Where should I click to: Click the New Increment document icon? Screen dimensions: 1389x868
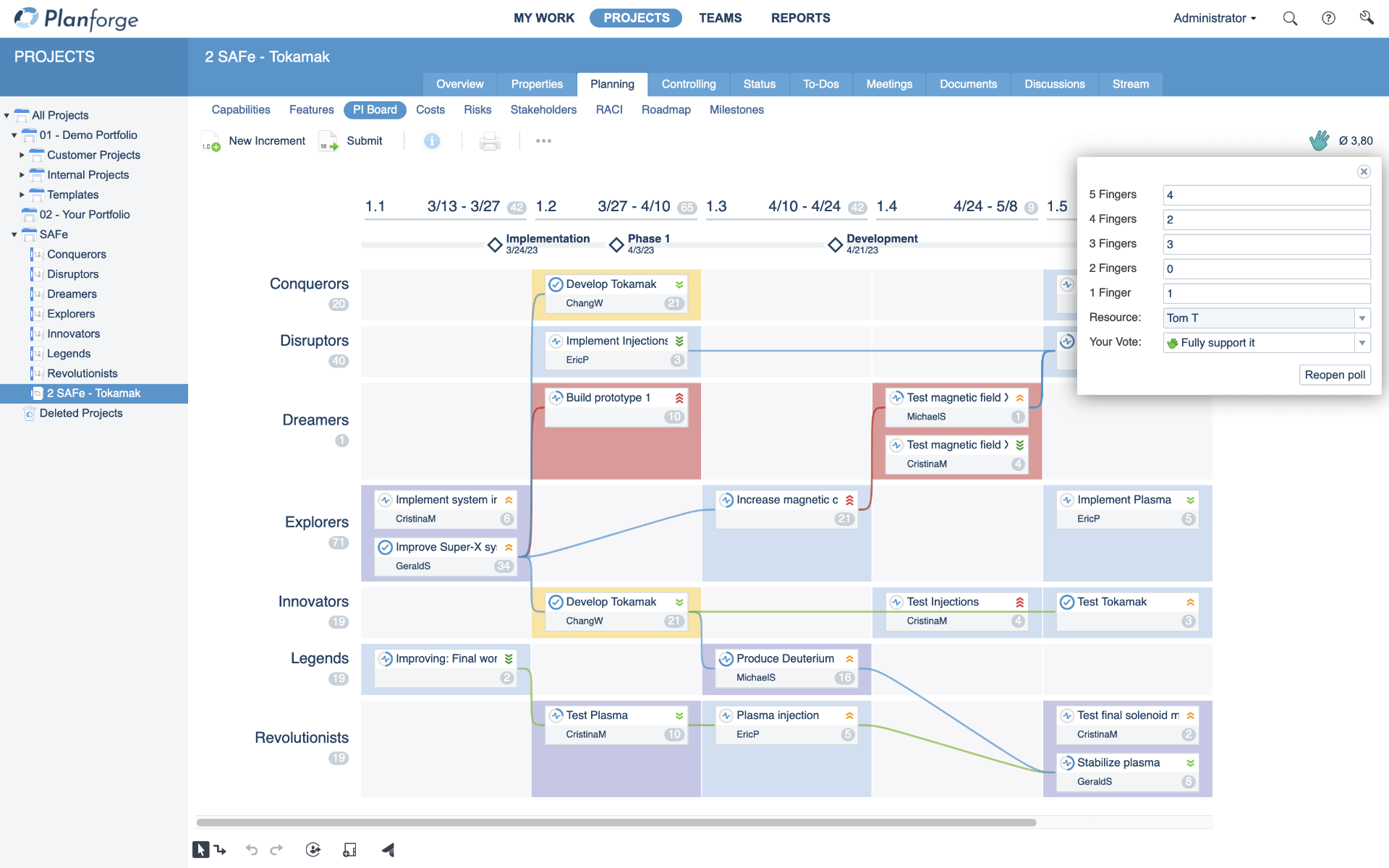(x=211, y=141)
